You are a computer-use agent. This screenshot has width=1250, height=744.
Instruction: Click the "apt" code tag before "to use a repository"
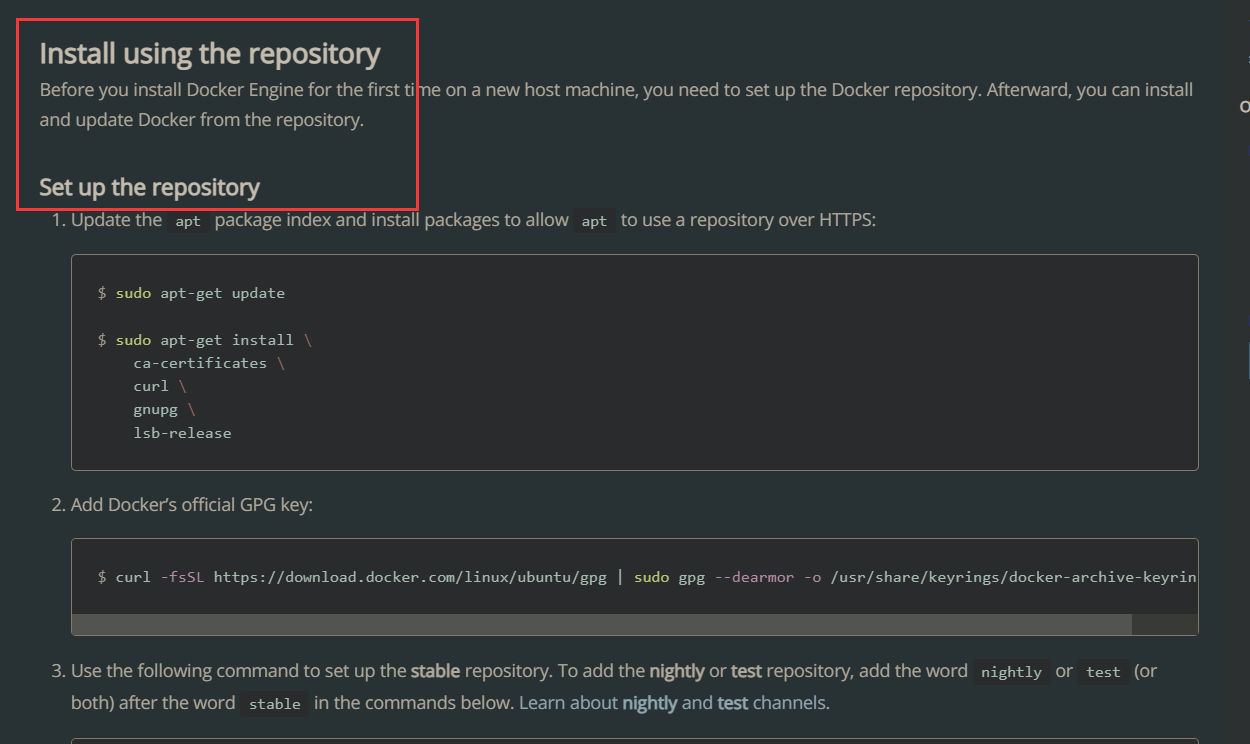pos(594,221)
